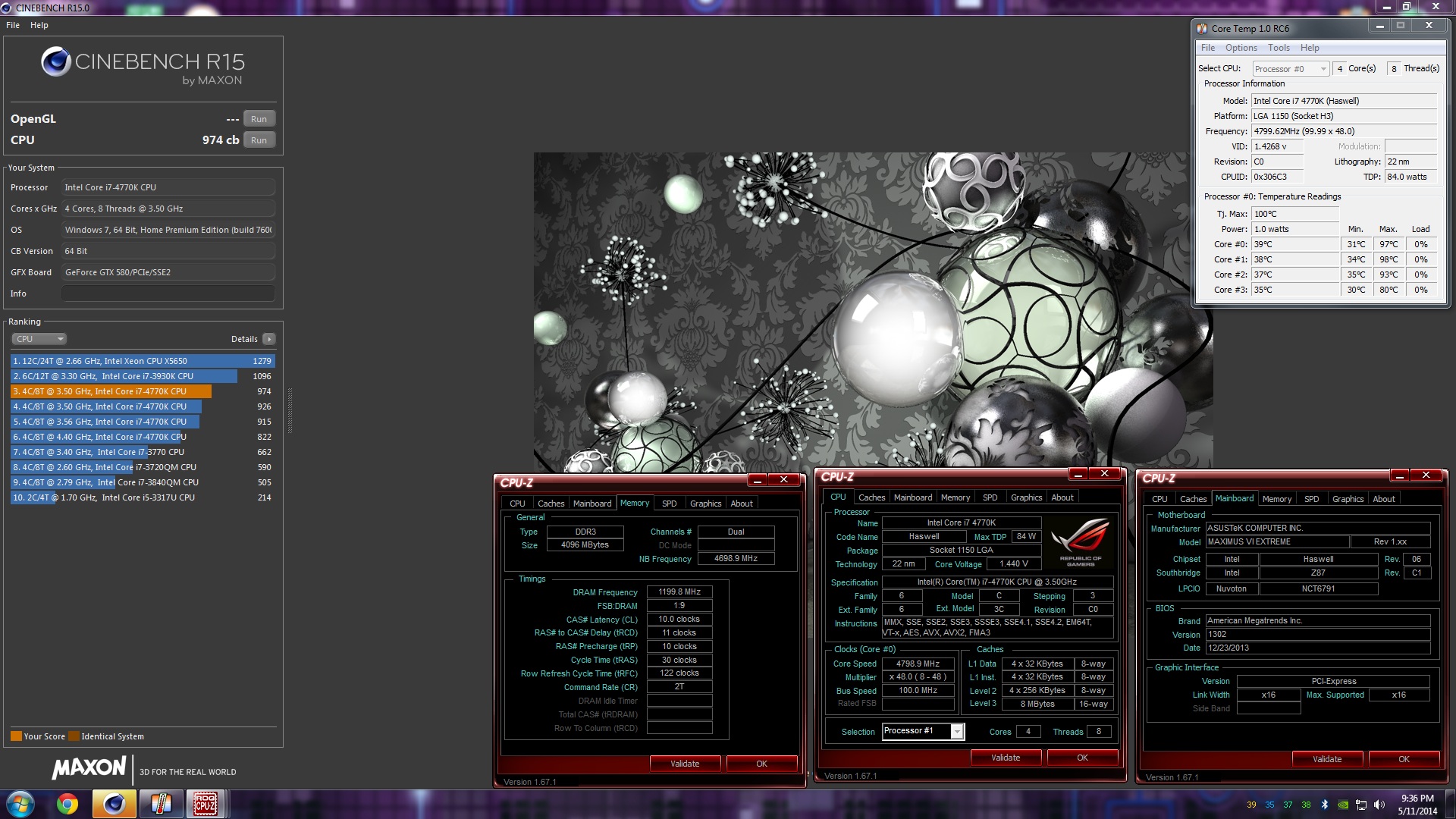Select highlighted orange ranking row scoring 974
Image resolution: width=1456 pixels, height=819 pixels.
coord(142,391)
